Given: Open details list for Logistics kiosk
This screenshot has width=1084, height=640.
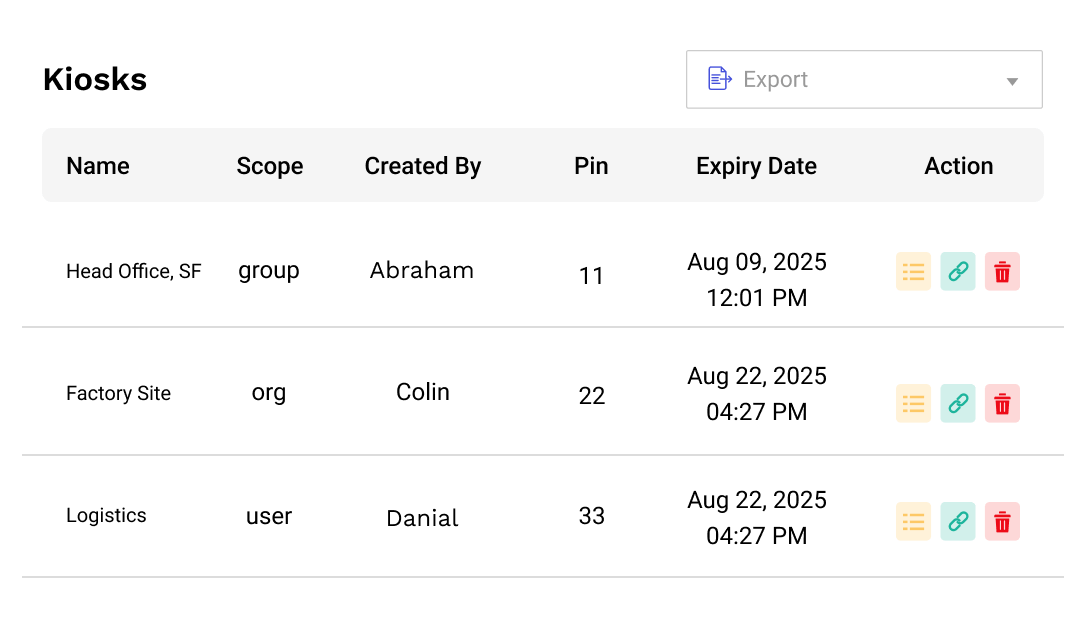Looking at the screenshot, I should point(913,522).
